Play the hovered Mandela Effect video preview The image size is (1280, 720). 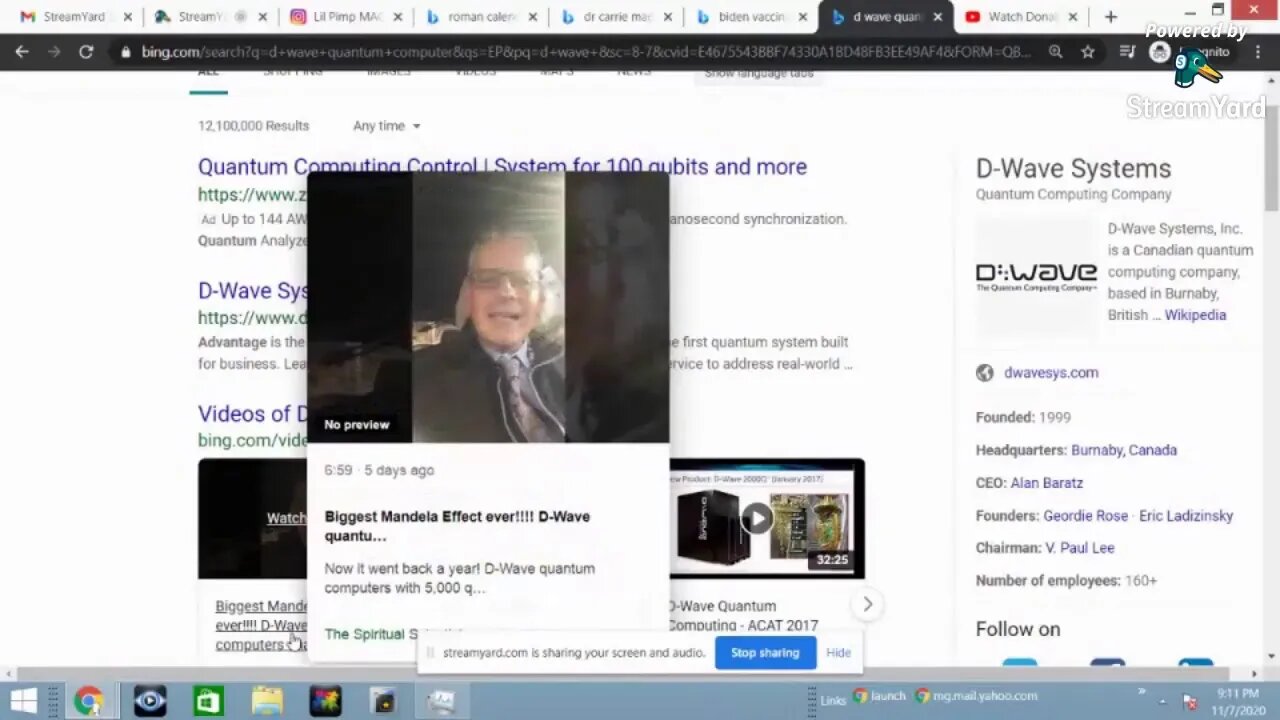coord(488,307)
